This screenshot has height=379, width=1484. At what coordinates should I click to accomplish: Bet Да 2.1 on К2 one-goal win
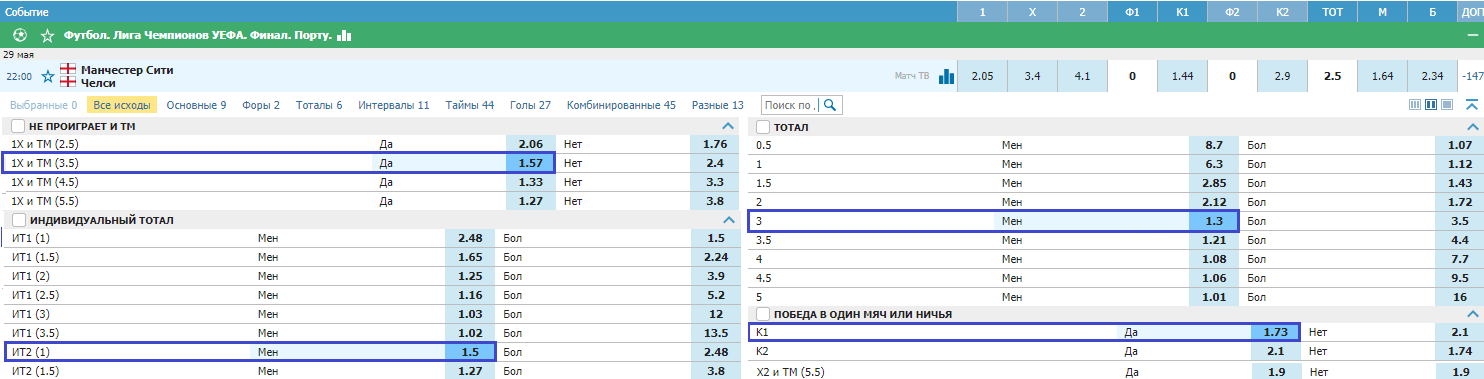click(1275, 351)
